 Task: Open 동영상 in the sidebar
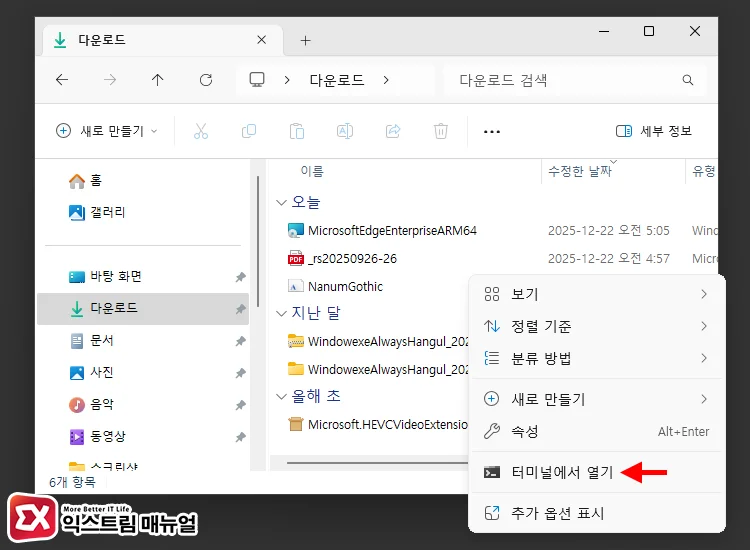(98, 437)
